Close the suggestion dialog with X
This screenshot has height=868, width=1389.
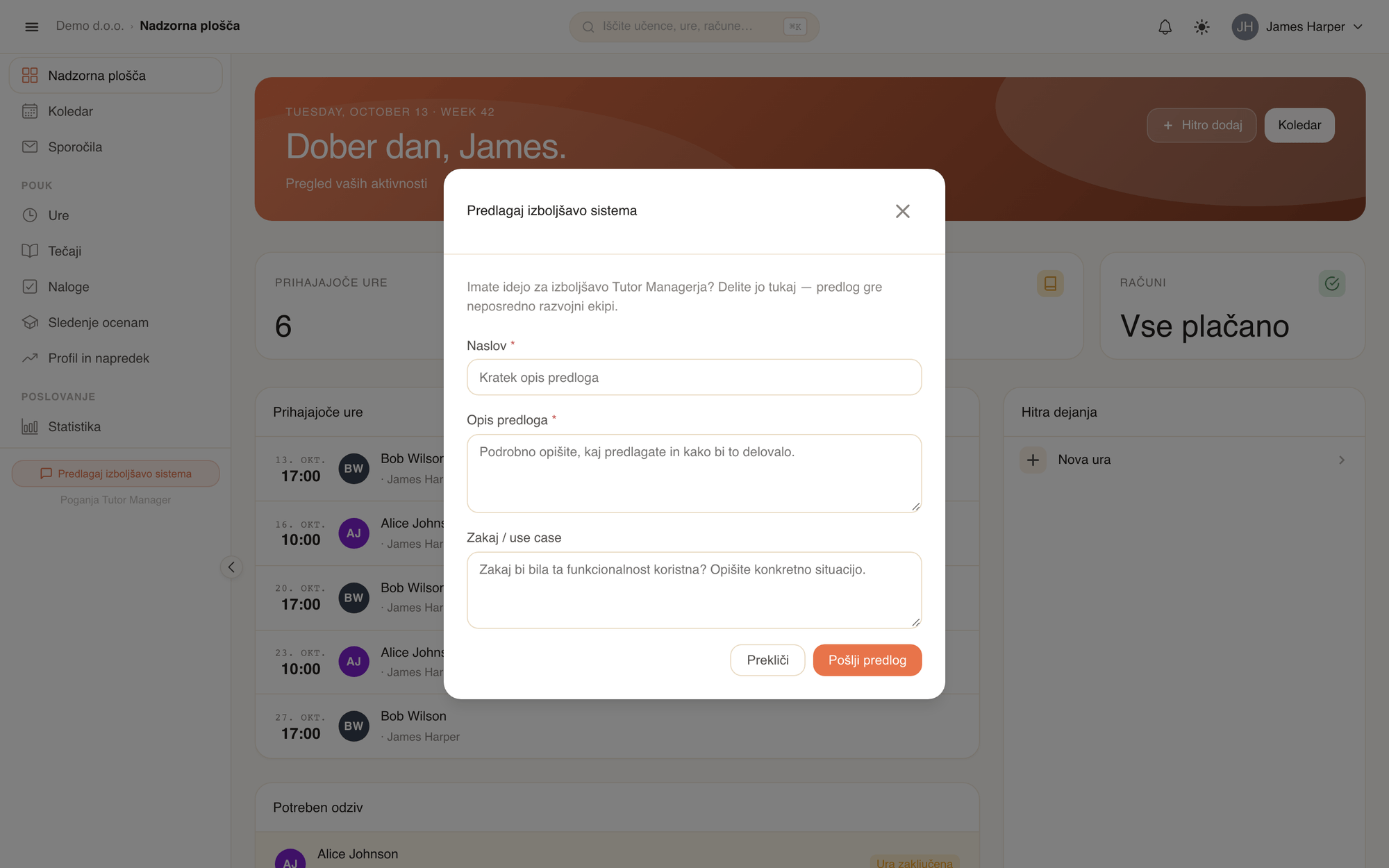click(902, 211)
